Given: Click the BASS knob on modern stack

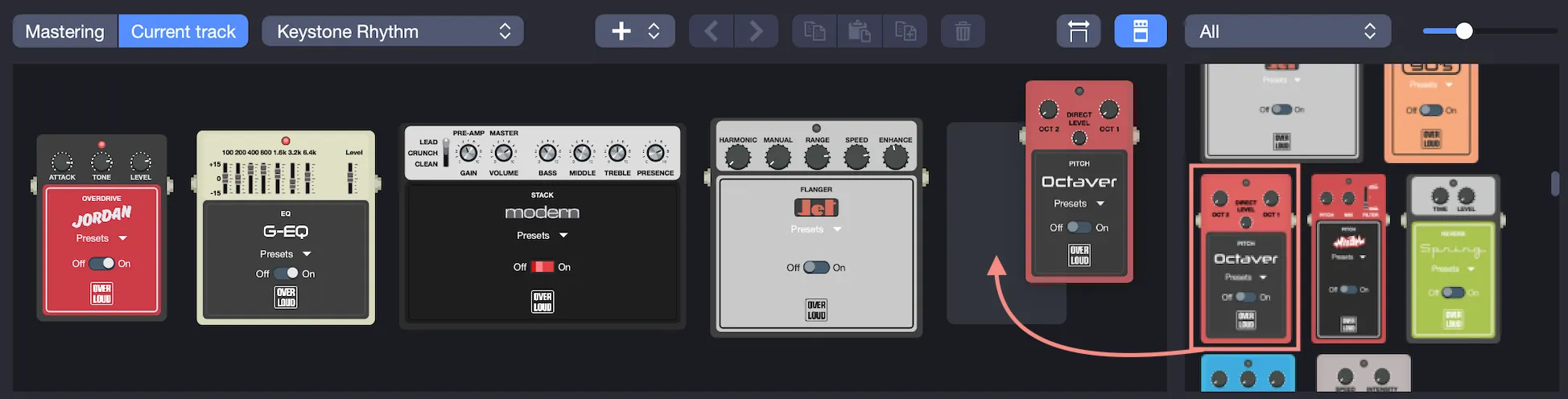Looking at the screenshot, I should [x=547, y=152].
